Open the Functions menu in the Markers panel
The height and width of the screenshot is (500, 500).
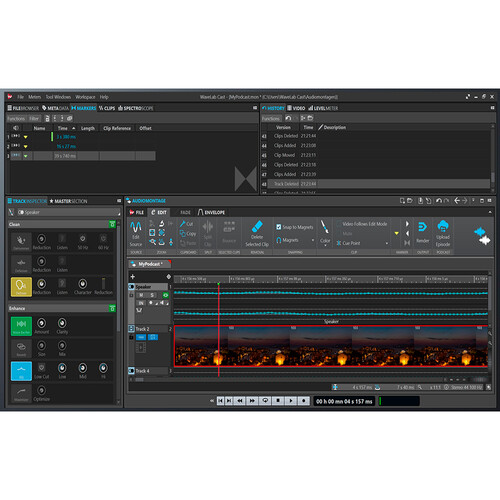[x=16, y=118]
